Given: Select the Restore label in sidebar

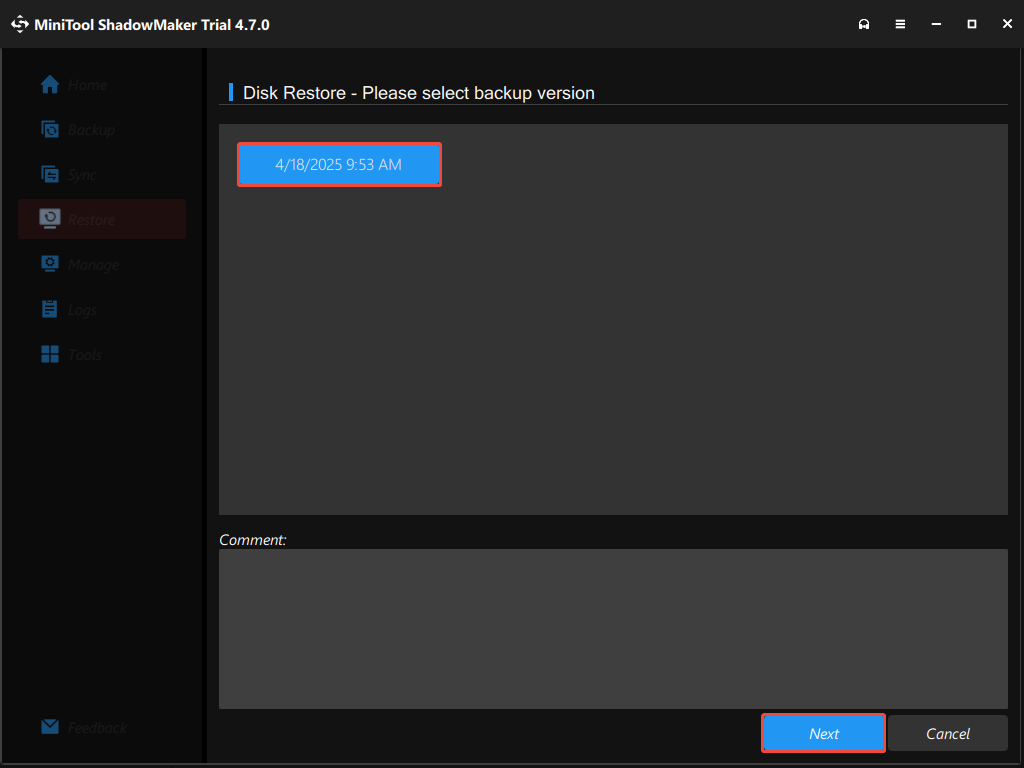Looking at the screenshot, I should 91,220.
